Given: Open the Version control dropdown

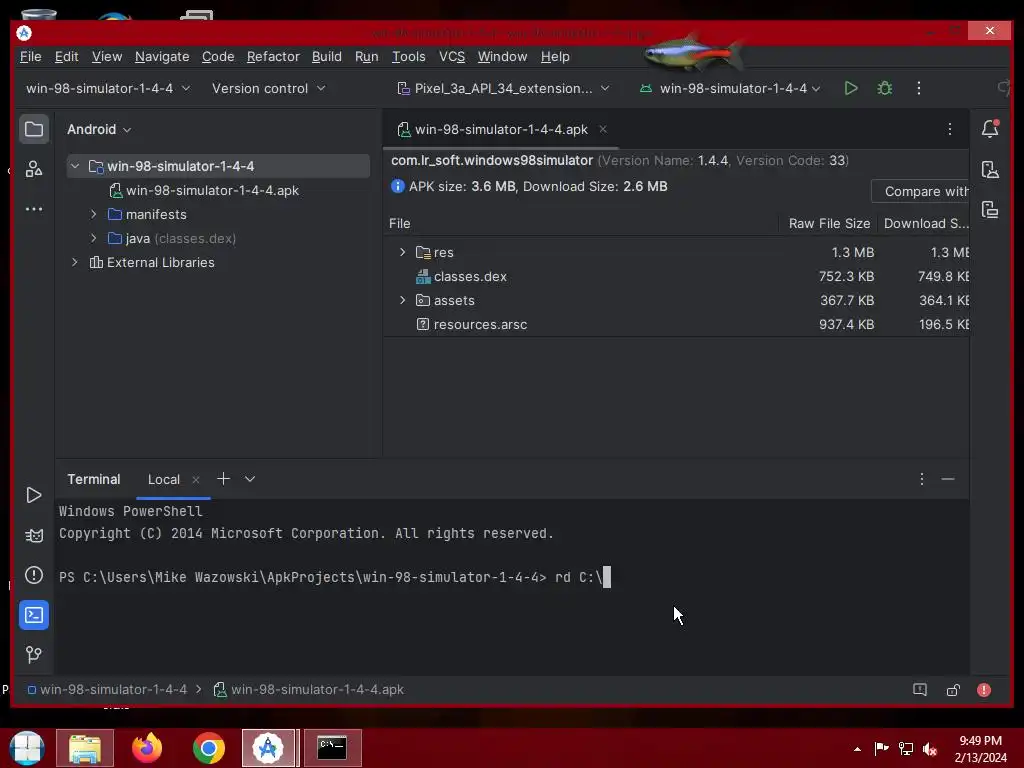Looking at the screenshot, I should coord(268,88).
